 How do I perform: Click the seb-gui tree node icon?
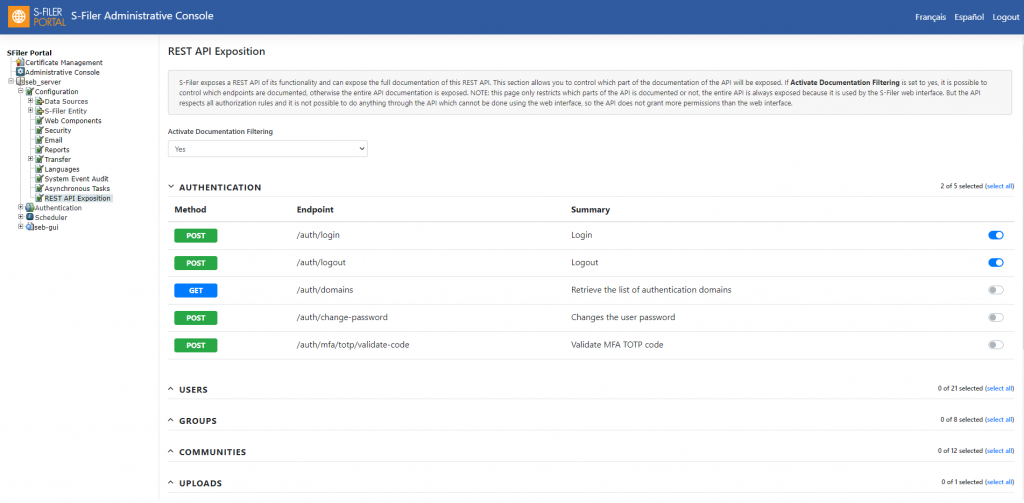[29, 227]
